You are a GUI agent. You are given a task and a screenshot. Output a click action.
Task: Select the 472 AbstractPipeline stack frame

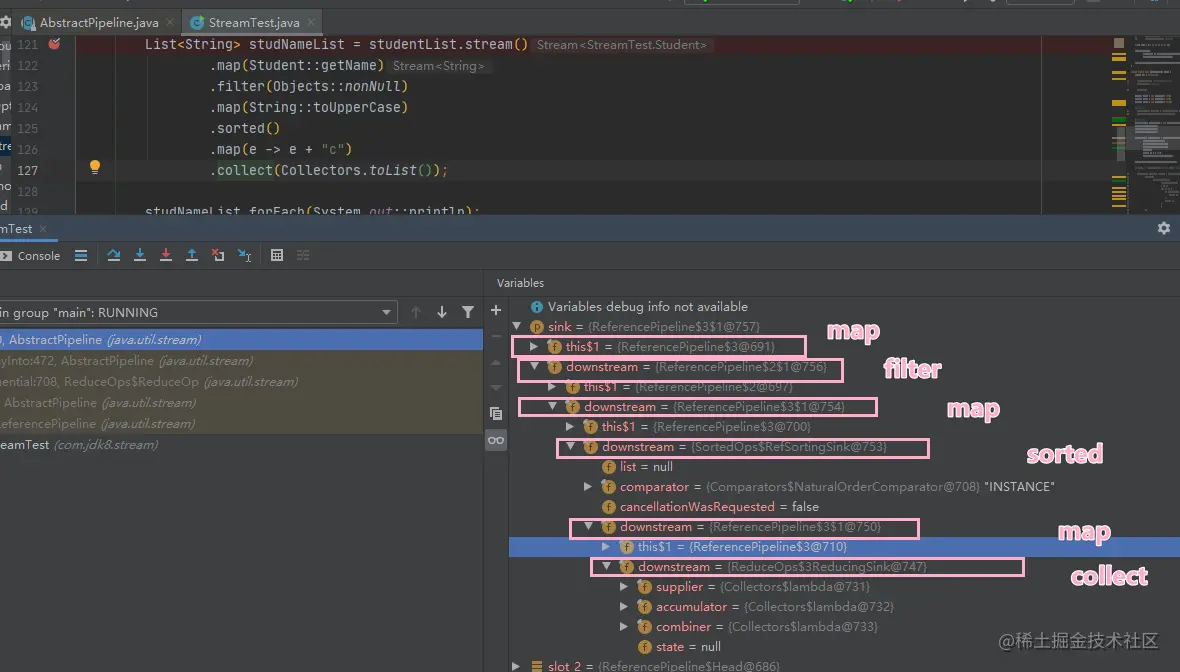(241, 360)
